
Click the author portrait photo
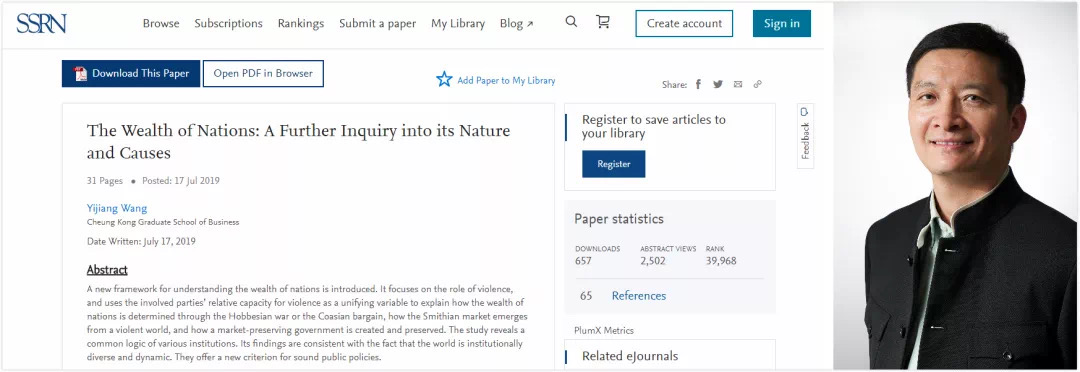point(956,186)
